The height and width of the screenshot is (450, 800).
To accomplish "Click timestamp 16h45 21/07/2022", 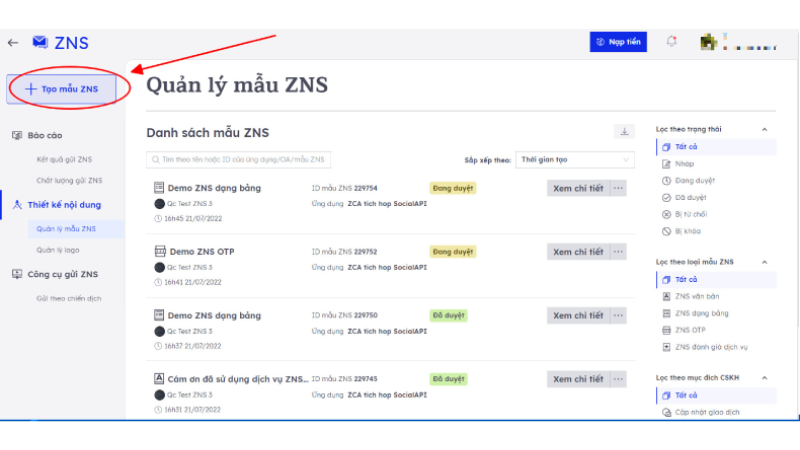I will [193, 218].
